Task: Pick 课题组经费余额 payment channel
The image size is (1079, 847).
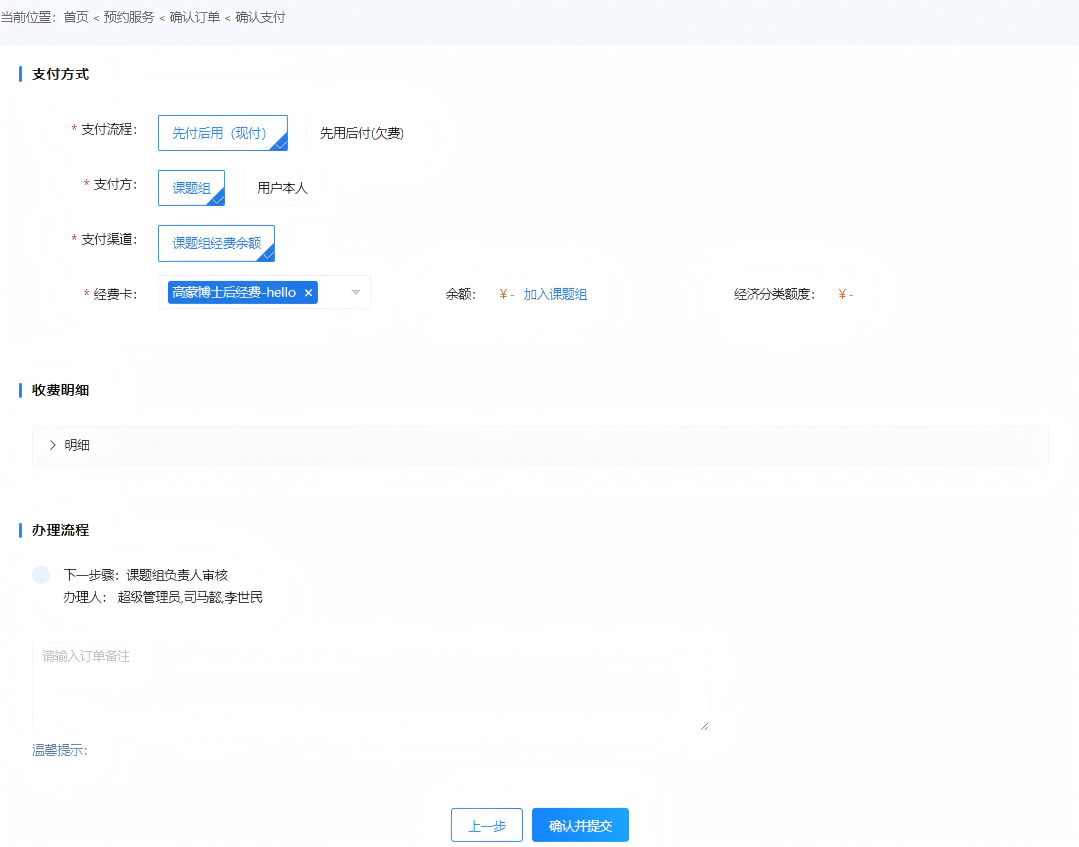Action: click(x=216, y=243)
